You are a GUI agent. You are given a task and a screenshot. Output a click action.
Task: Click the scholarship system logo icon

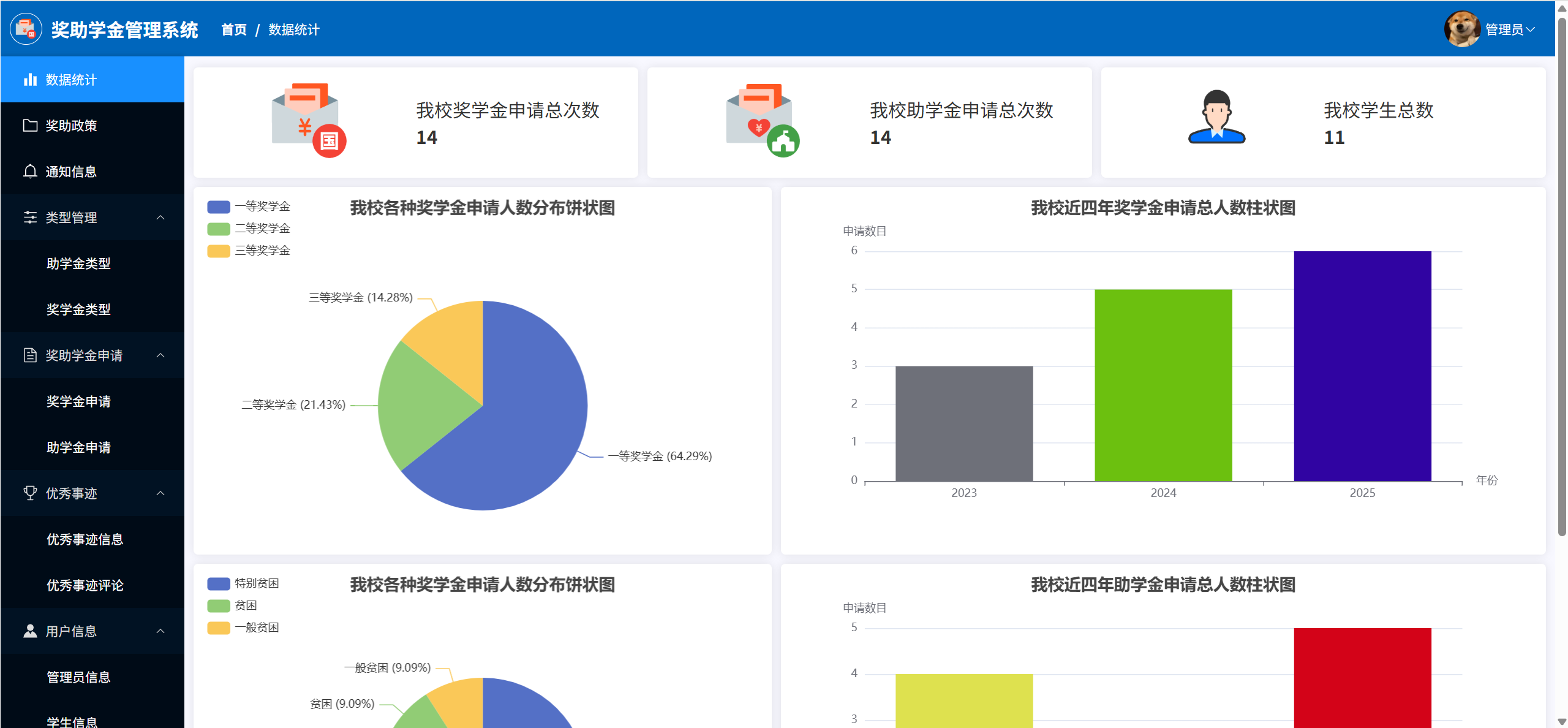pos(26,29)
